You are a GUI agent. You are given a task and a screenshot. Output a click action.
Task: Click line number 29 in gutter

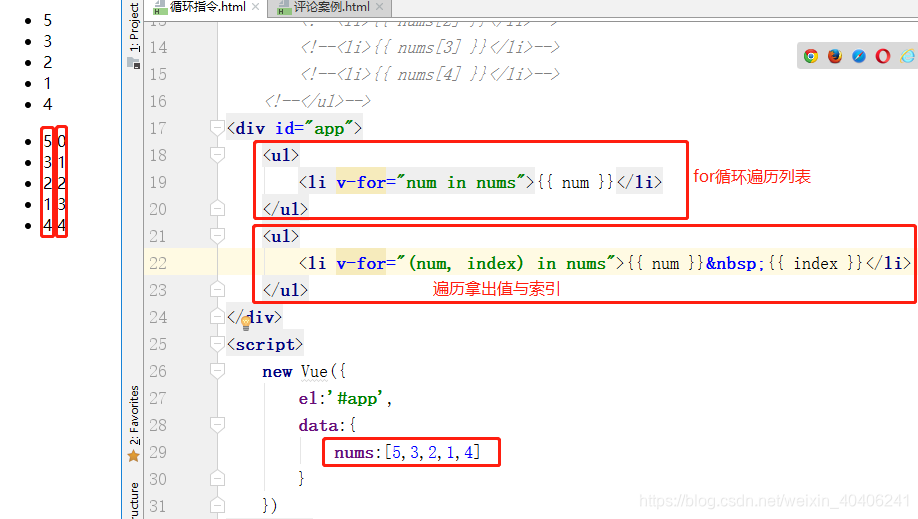157,452
